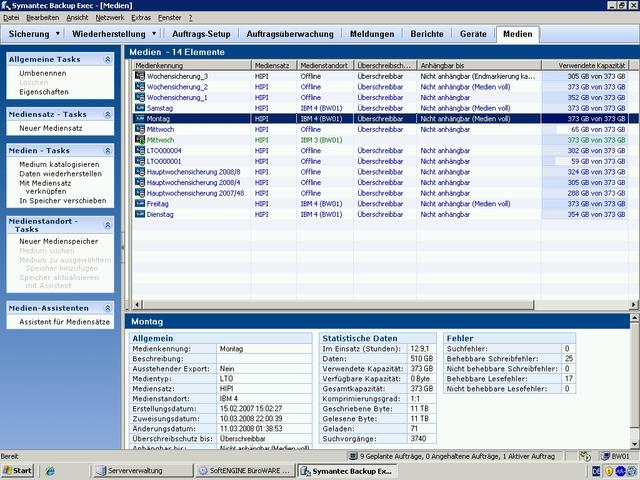
Task: Collapse the Medien - Tasks panel
Action: pos(108,151)
